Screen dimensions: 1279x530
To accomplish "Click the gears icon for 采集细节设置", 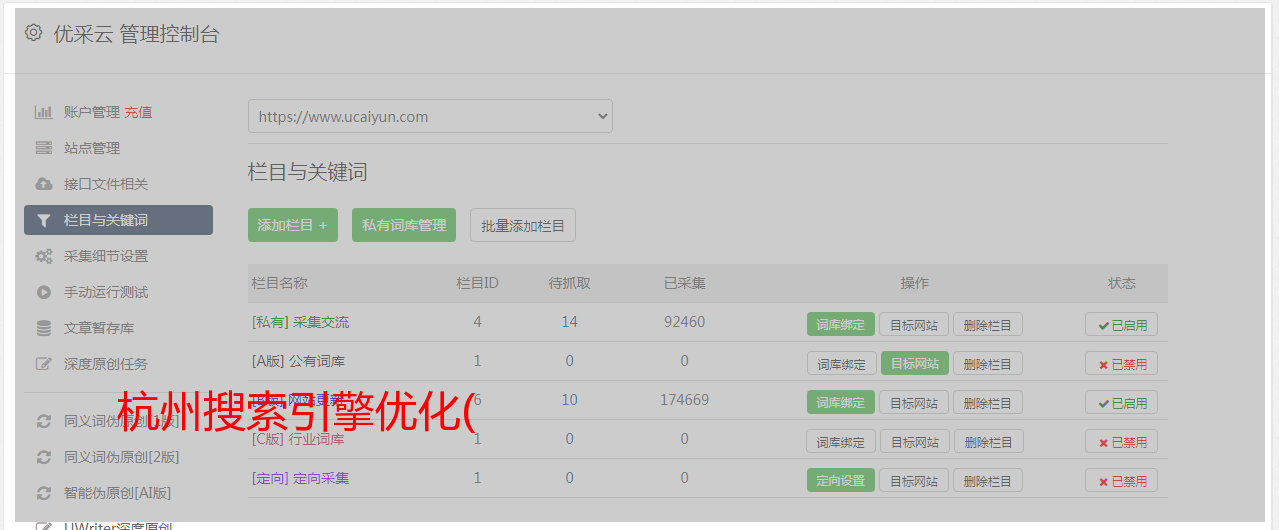I will (44, 256).
